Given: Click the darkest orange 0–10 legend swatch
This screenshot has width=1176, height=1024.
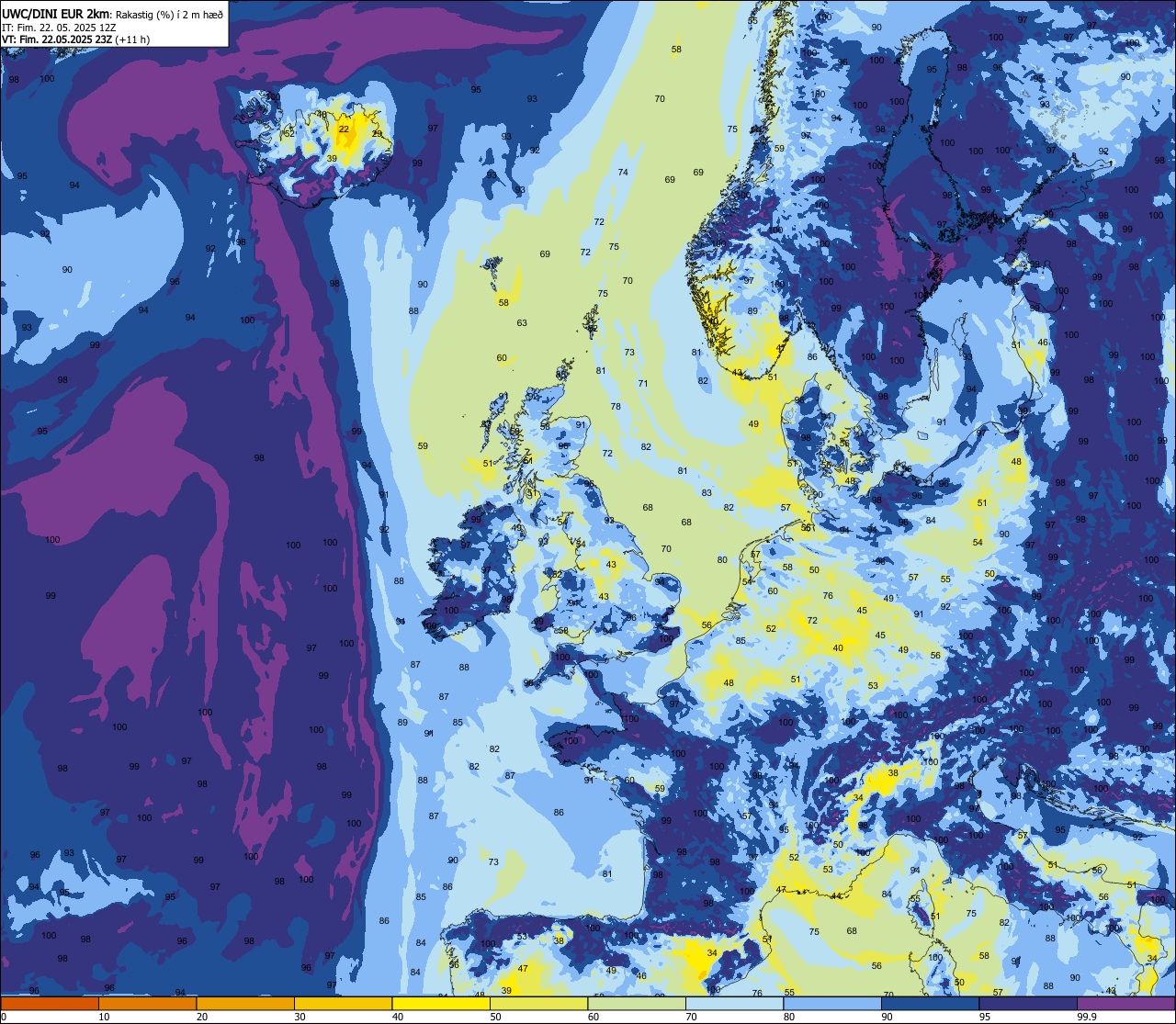Looking at the screenshot, I should [x=50, y=1003].
